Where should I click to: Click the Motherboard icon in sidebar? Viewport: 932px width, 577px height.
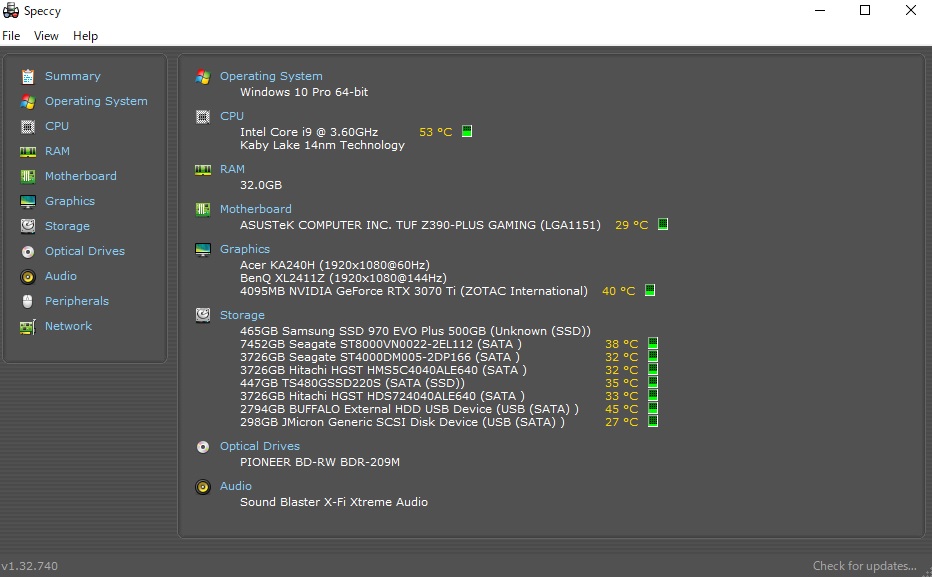28,176
